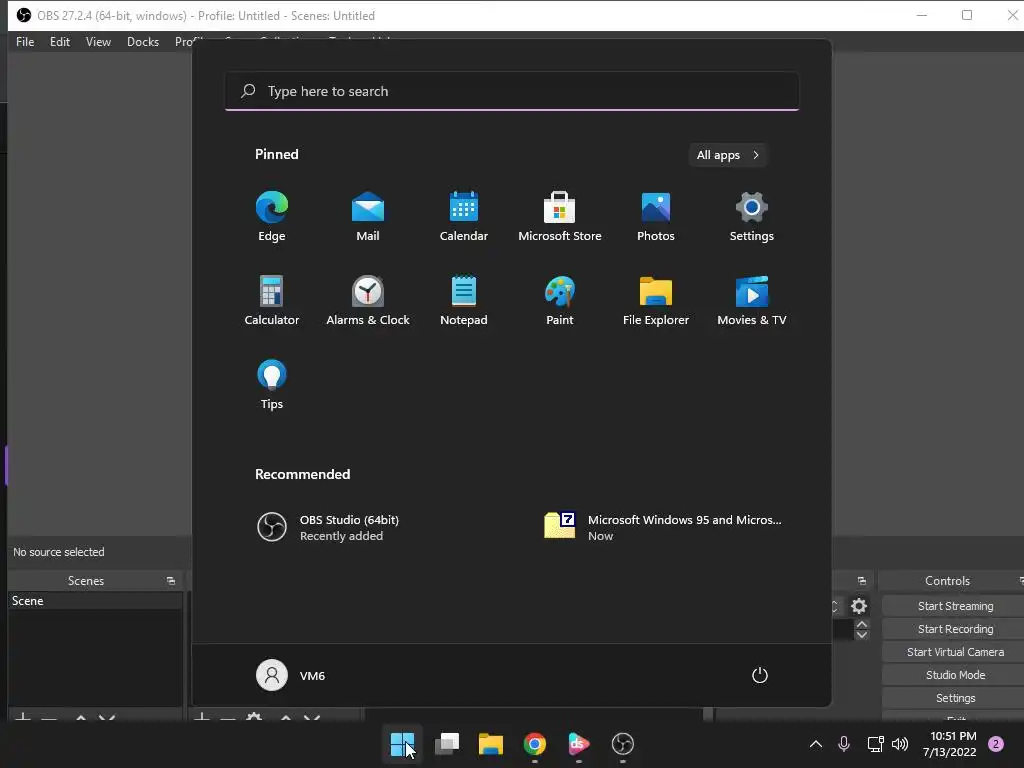1024x768 pixels.
Task: Show hidden system tray icons
Action: [816, 744]
